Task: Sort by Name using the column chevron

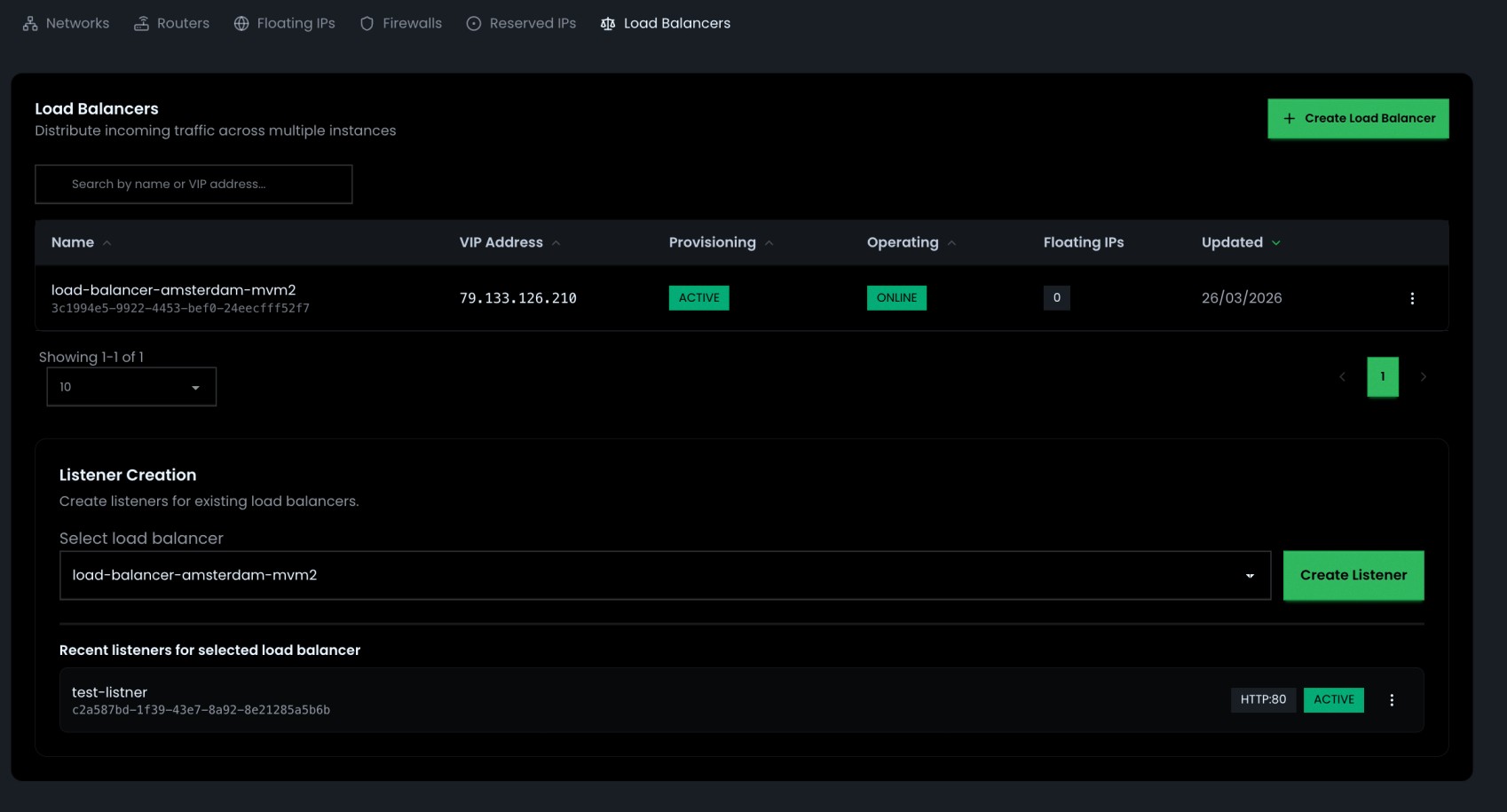Action: coord(107,241)
